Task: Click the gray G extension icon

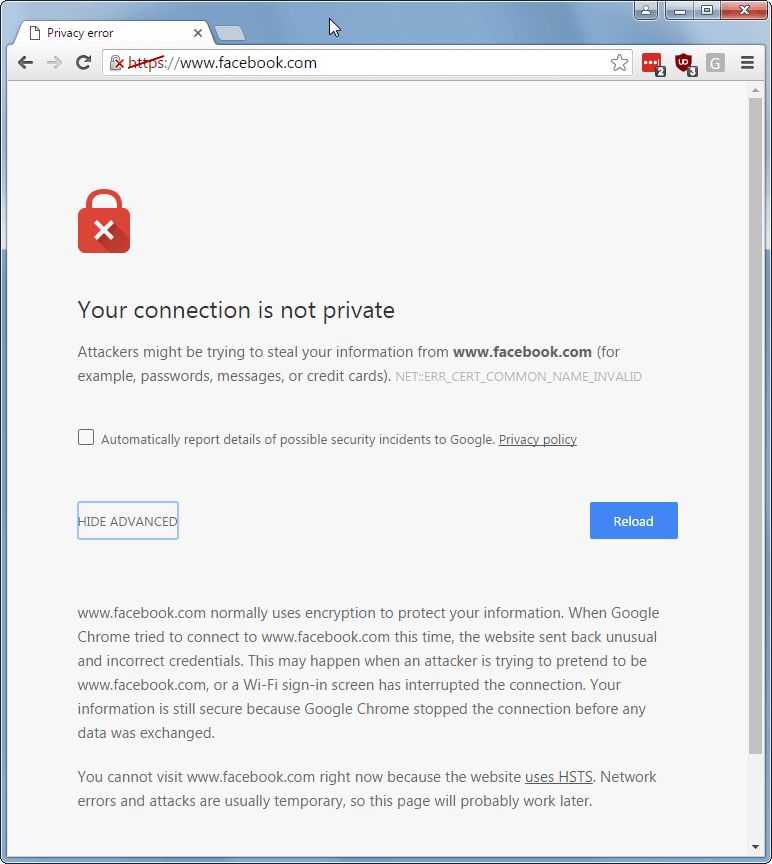Action: coord(715,62)
